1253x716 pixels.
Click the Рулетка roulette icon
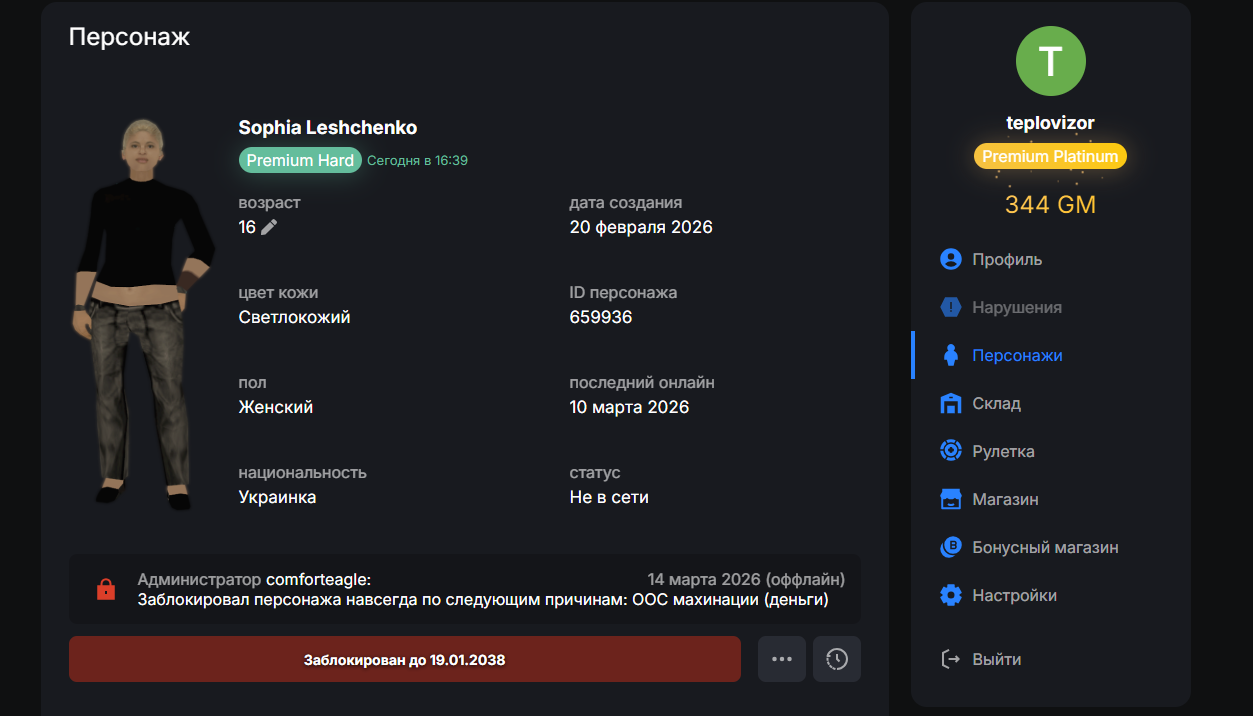coord(950,451)
